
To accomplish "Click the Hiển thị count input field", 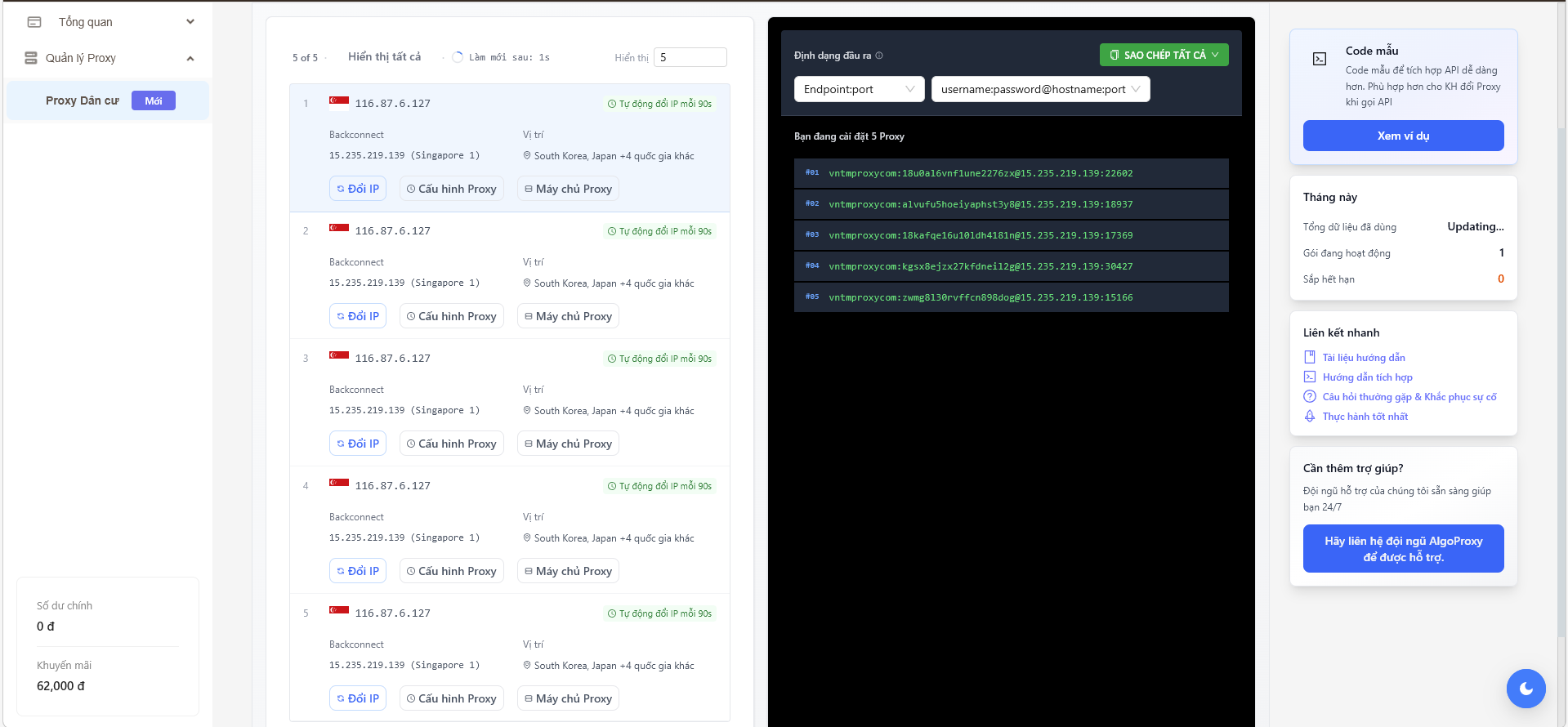I will pos(690,57).
